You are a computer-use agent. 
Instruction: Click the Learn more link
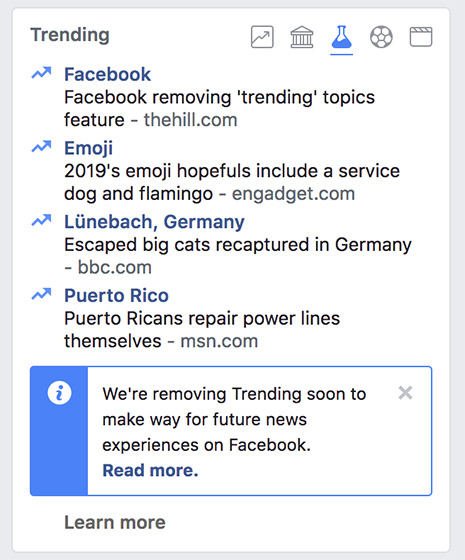tap(115, 522)
